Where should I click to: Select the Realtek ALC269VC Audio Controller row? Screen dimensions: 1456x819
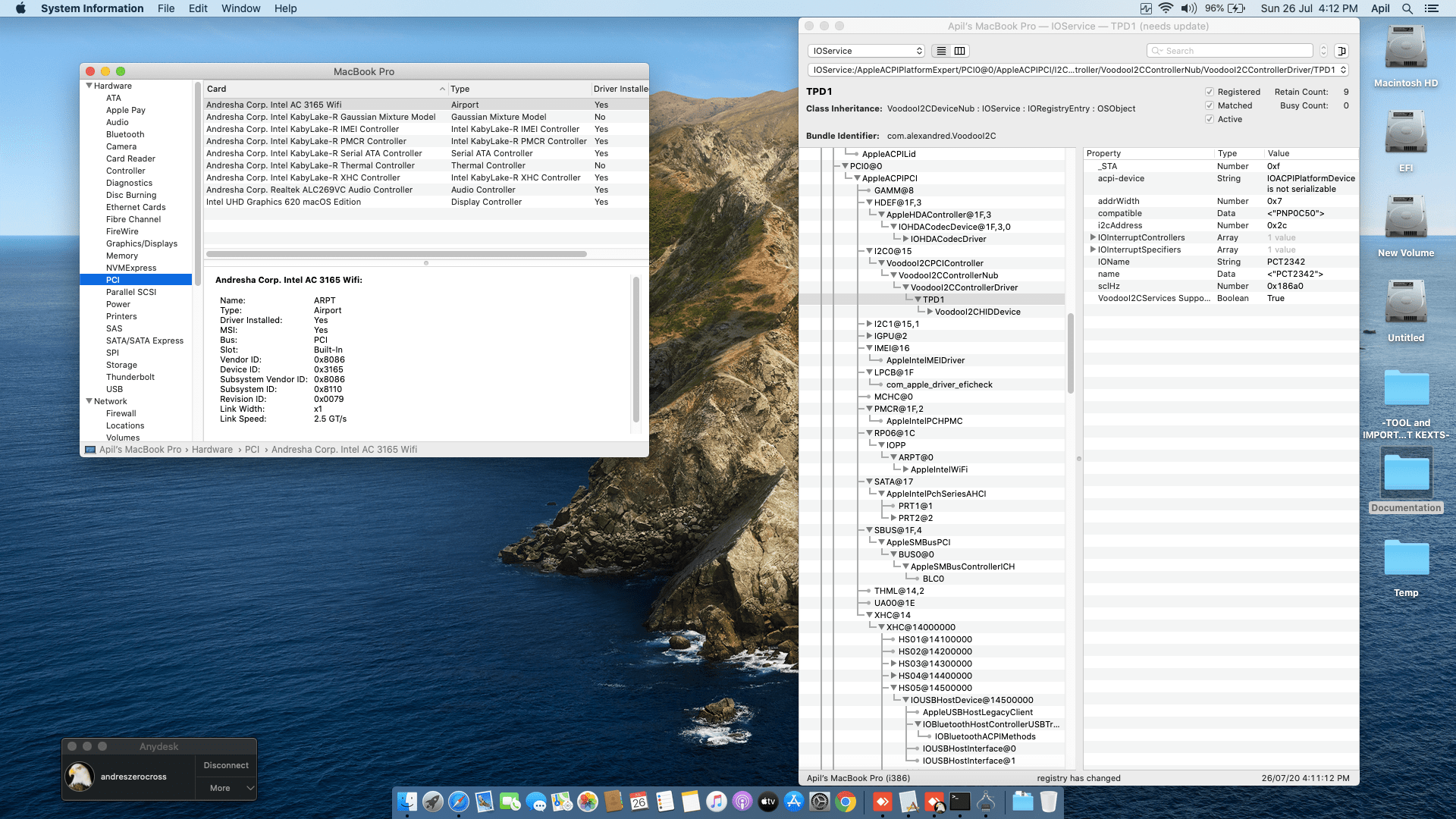click(x=426, y=190)
